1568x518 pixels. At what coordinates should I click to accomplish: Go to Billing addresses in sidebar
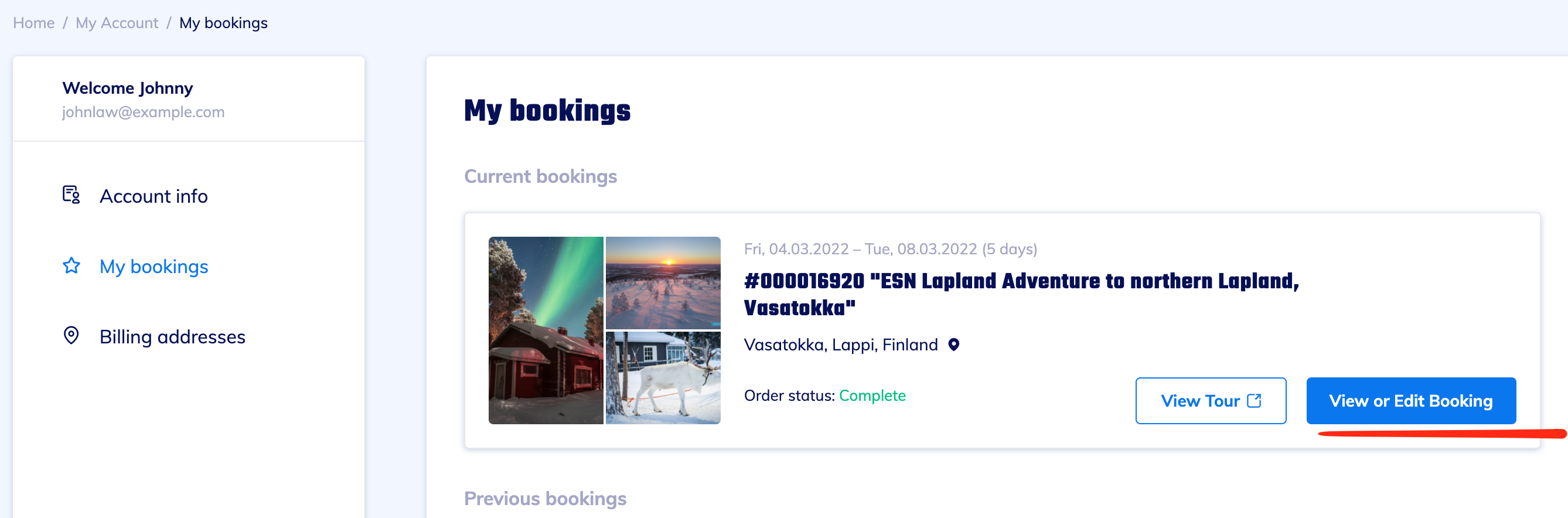coord(172,336)
